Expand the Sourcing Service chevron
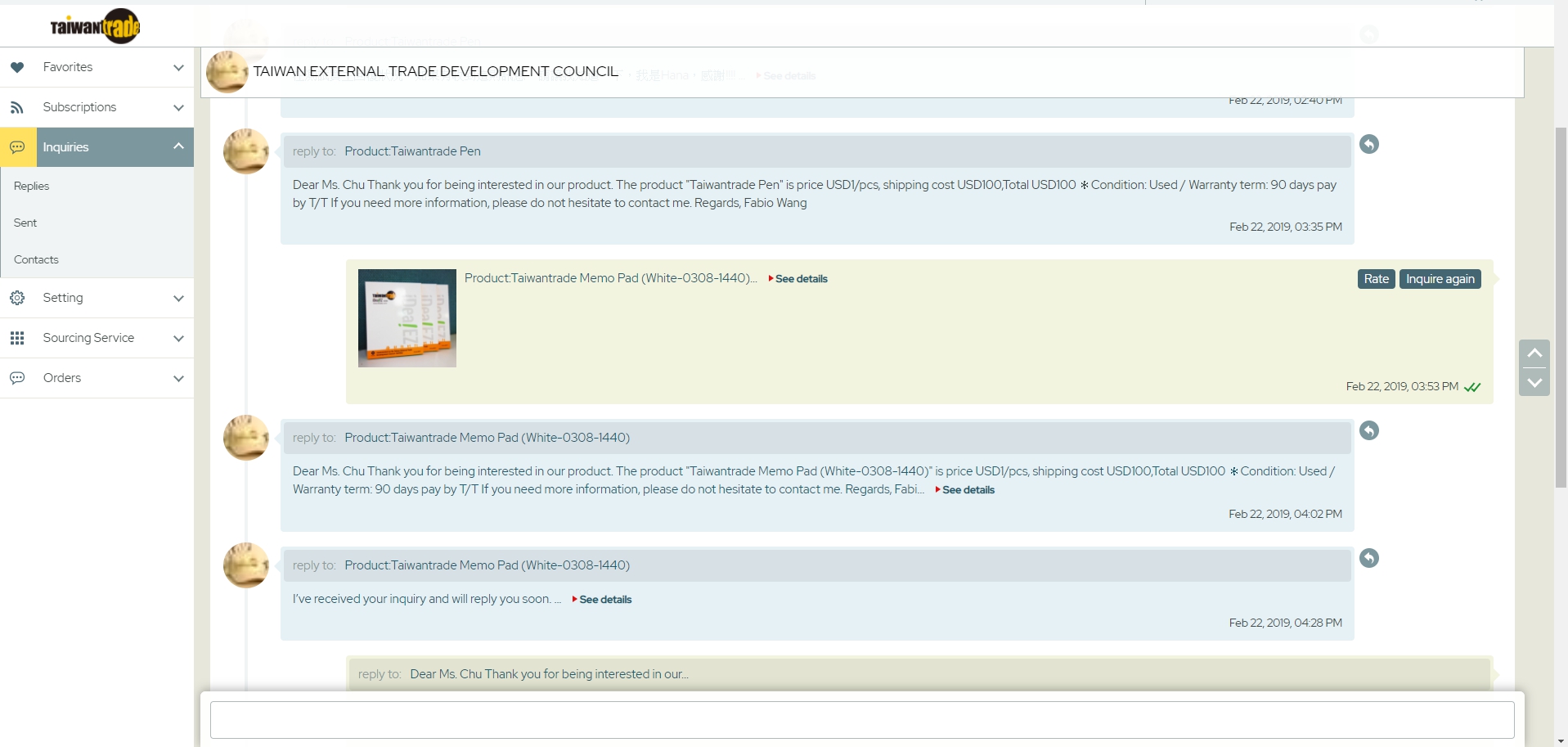 coord(178,339)
